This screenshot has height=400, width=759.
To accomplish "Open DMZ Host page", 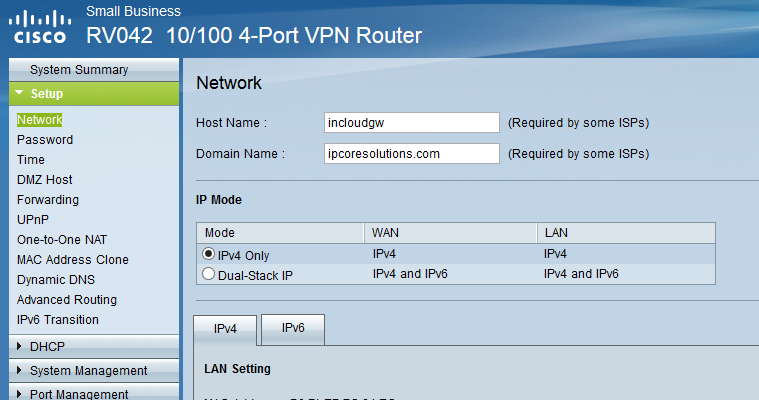I will pos(45,180).
